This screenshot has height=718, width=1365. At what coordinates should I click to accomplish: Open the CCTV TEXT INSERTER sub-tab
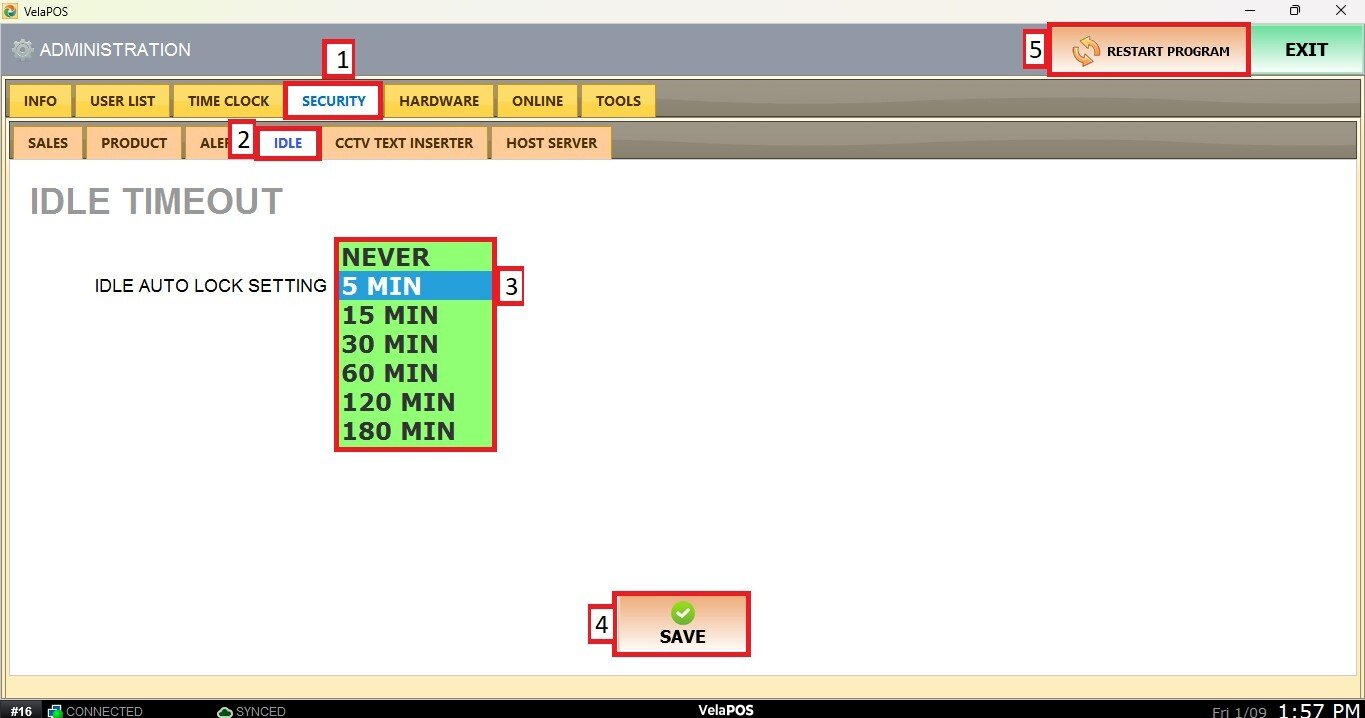pos(404,143)
